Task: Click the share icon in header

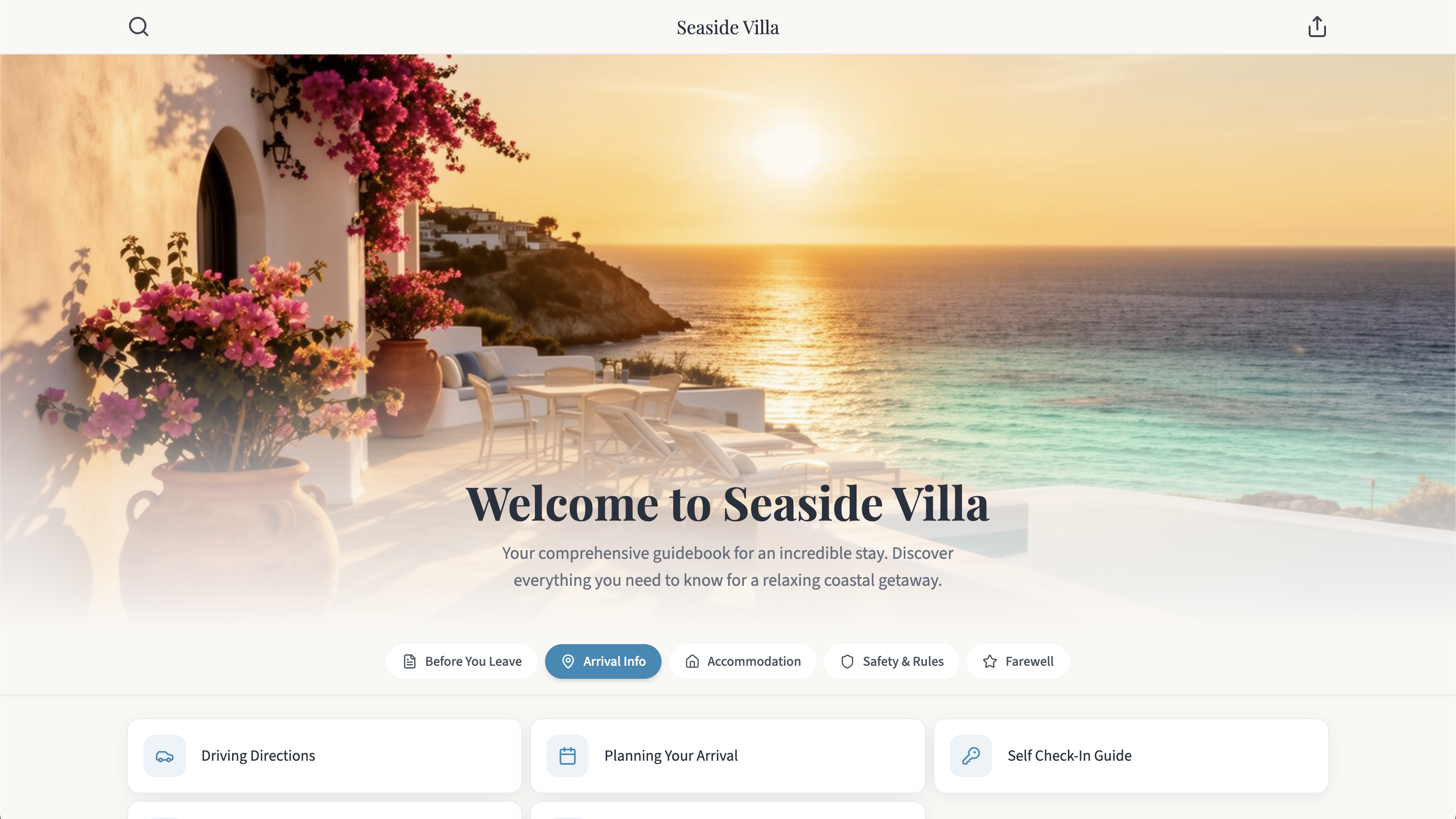Action: coord(1317,26)
